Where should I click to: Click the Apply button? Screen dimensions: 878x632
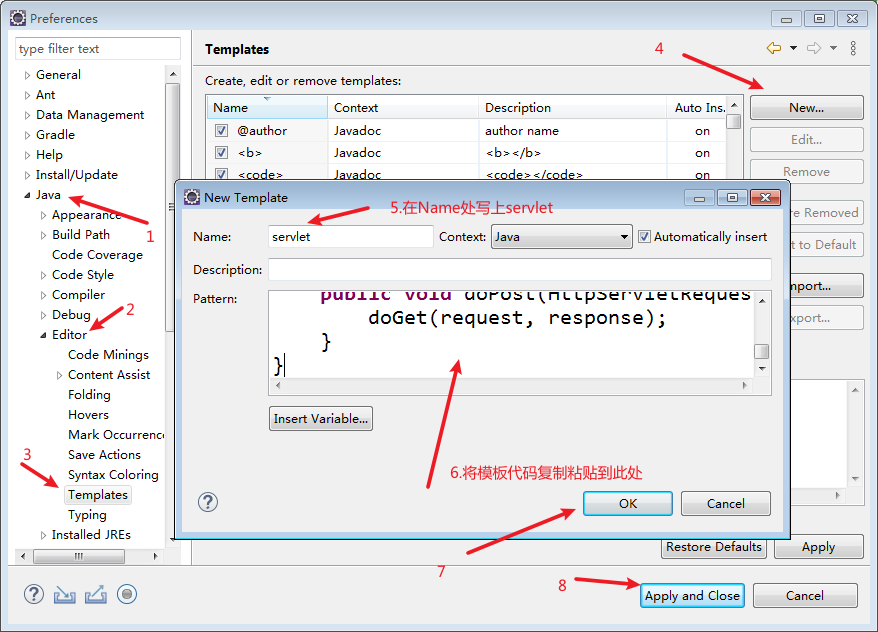click(x=818, y=547)
